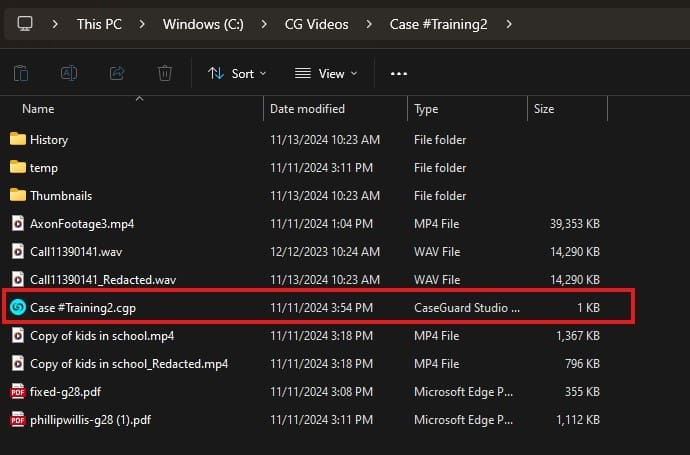Expand the chevron after Case #Training2
This screenshot has width=690, height=455.
[510, 23]
